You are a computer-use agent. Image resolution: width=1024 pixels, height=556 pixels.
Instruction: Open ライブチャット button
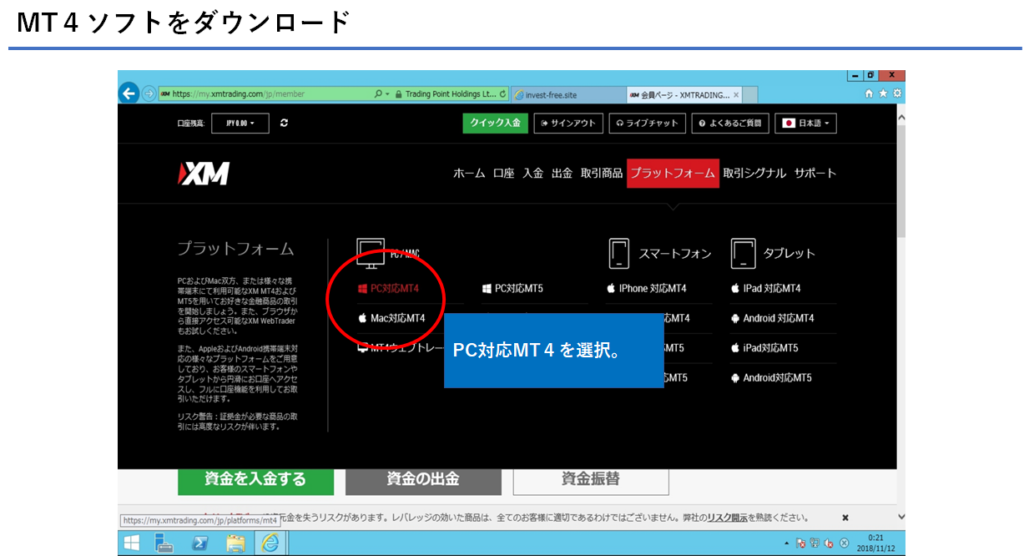pos(647,123)
